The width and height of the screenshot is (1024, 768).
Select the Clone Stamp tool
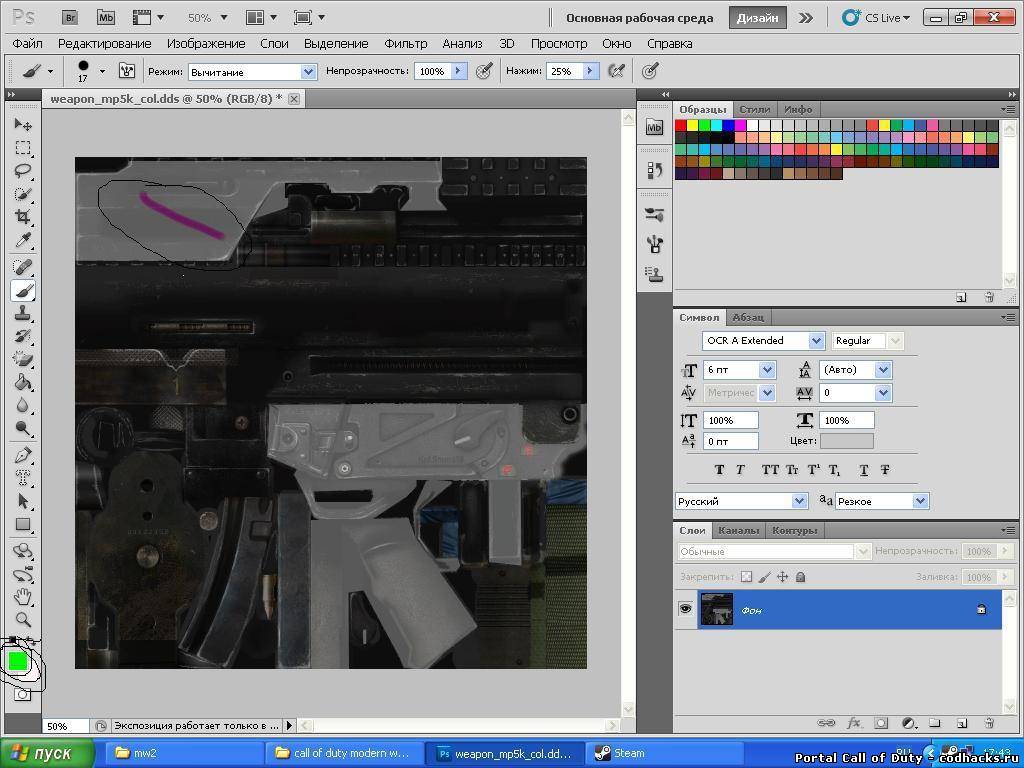click(23, 313)
